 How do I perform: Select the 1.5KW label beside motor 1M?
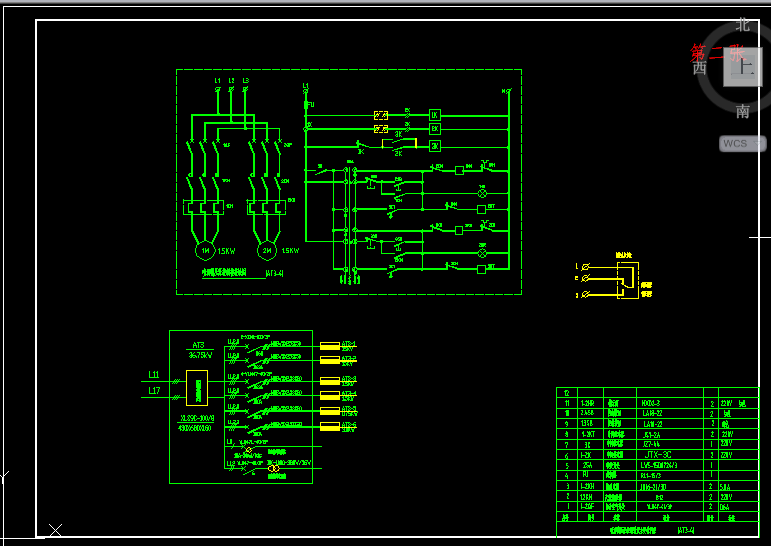click(226, 251)
